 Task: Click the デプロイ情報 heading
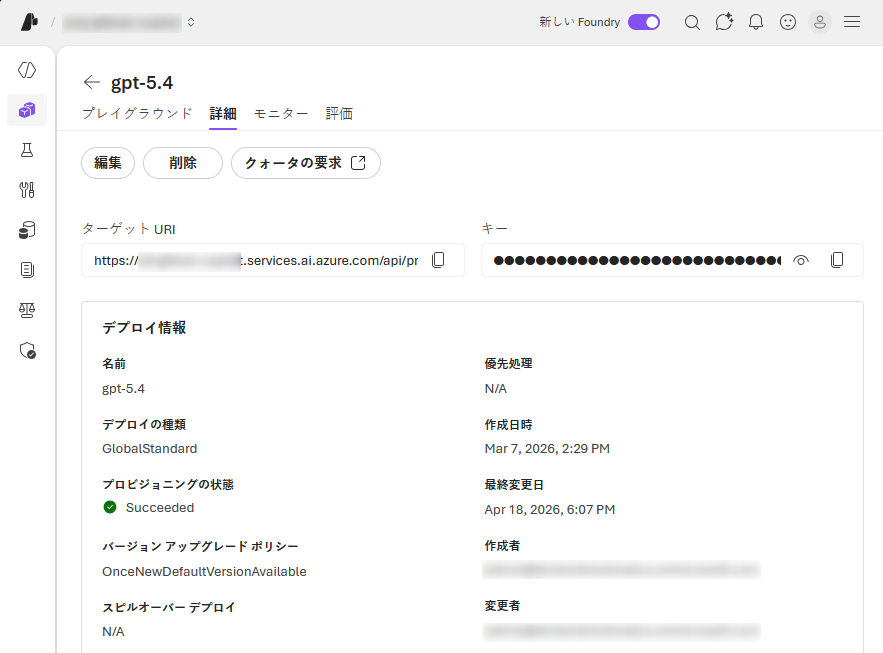[144, 328]
